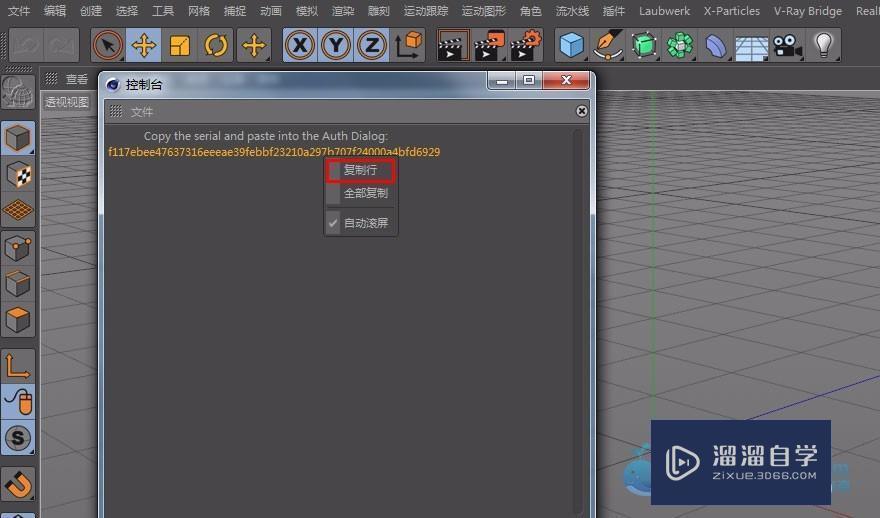880x518 pixels.
Task: Open the 雕刻 menu
Action: pos(378,11)
